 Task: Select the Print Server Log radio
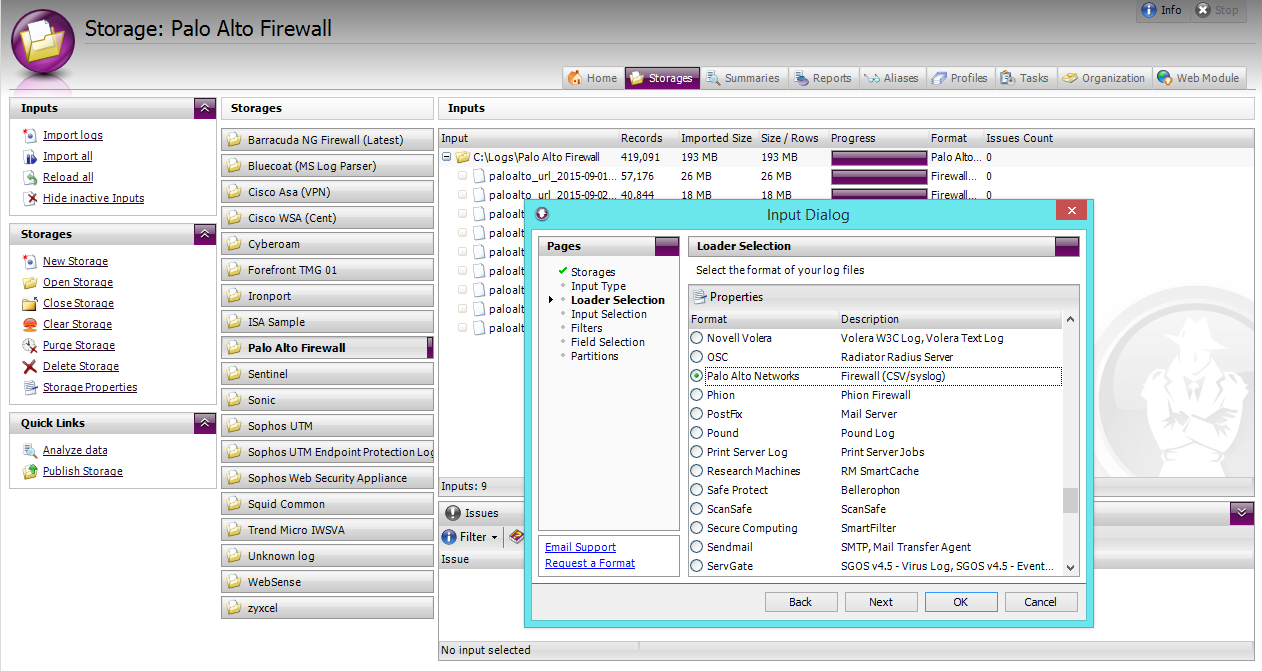click(697, 452)
